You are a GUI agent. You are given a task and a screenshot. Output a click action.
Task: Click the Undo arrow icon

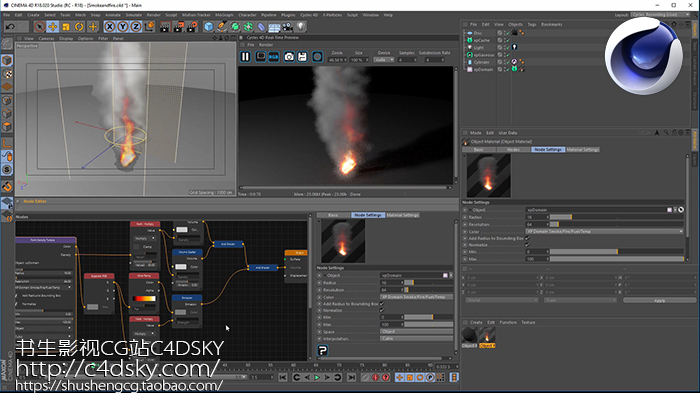coord(10,27)
